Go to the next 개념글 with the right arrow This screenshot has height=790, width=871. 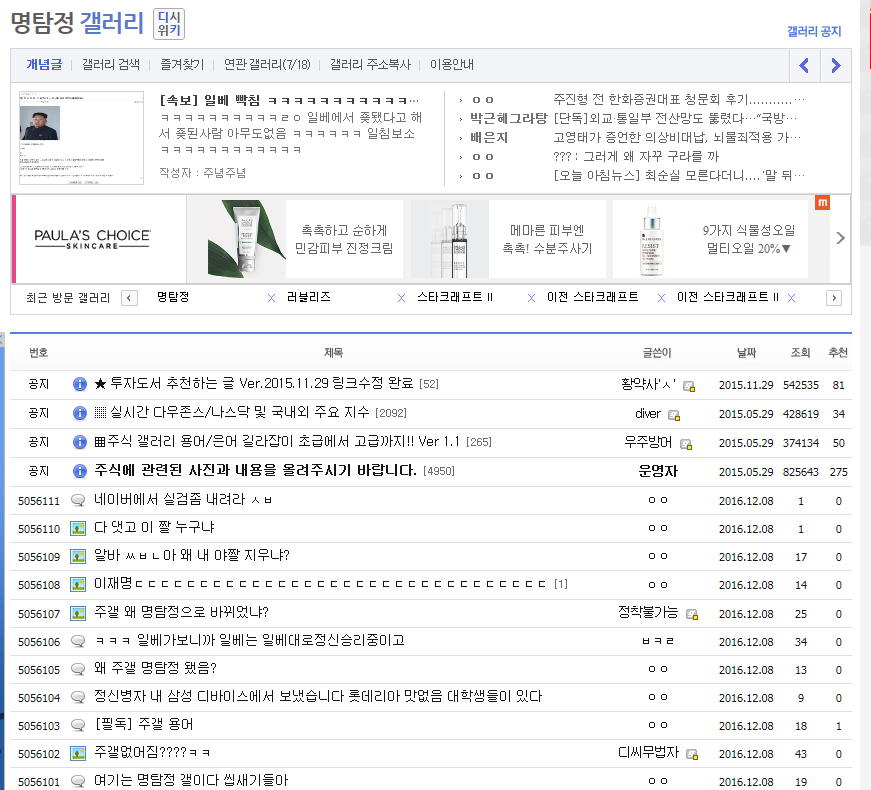pos(836,66)
